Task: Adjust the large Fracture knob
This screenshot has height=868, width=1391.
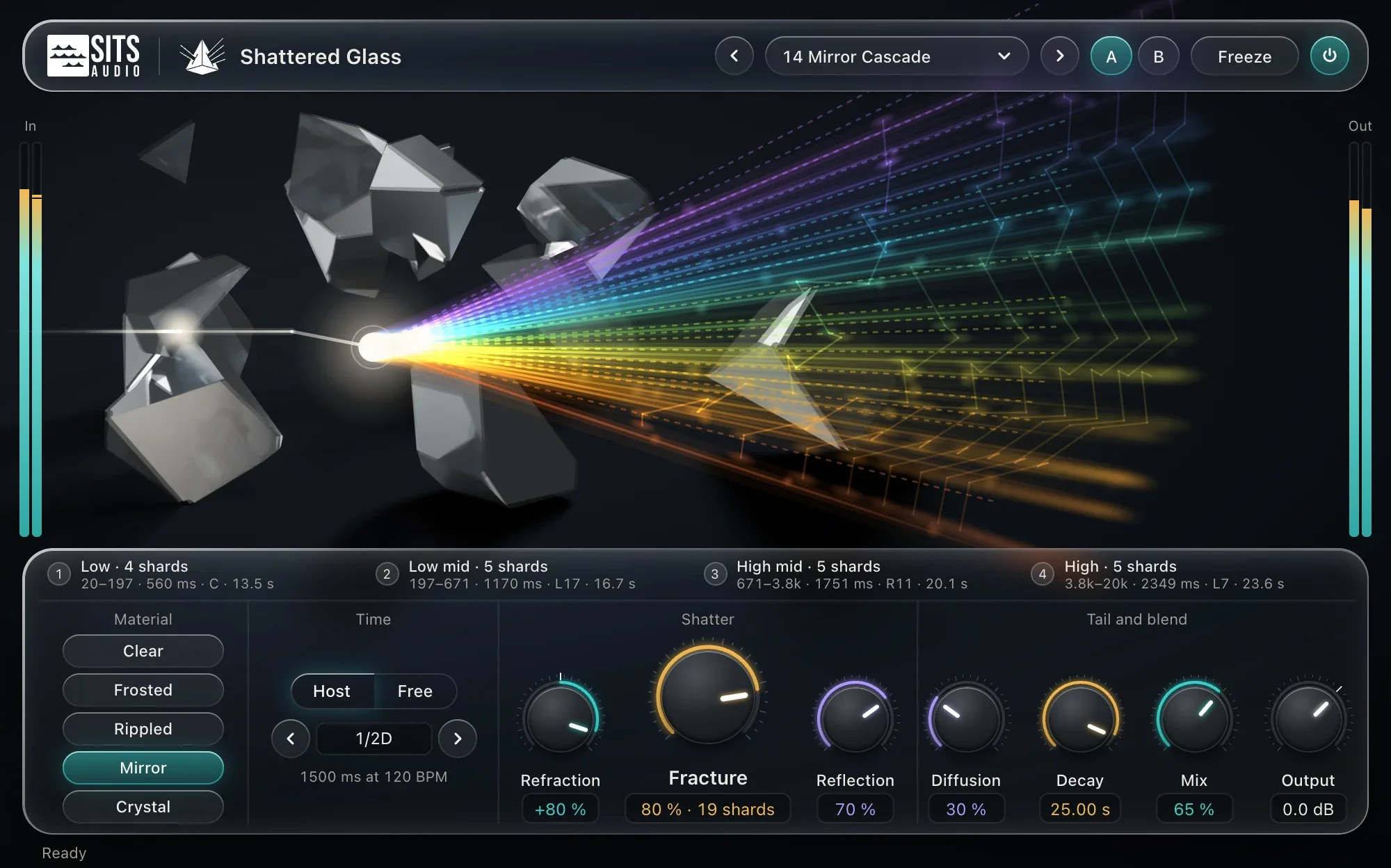Action: pos(708,696)
